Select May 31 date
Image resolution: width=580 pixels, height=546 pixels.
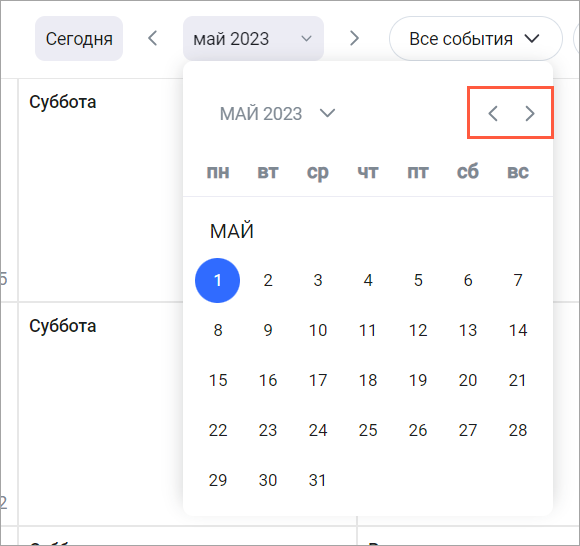pyautogui.click(x=318, y=480)
